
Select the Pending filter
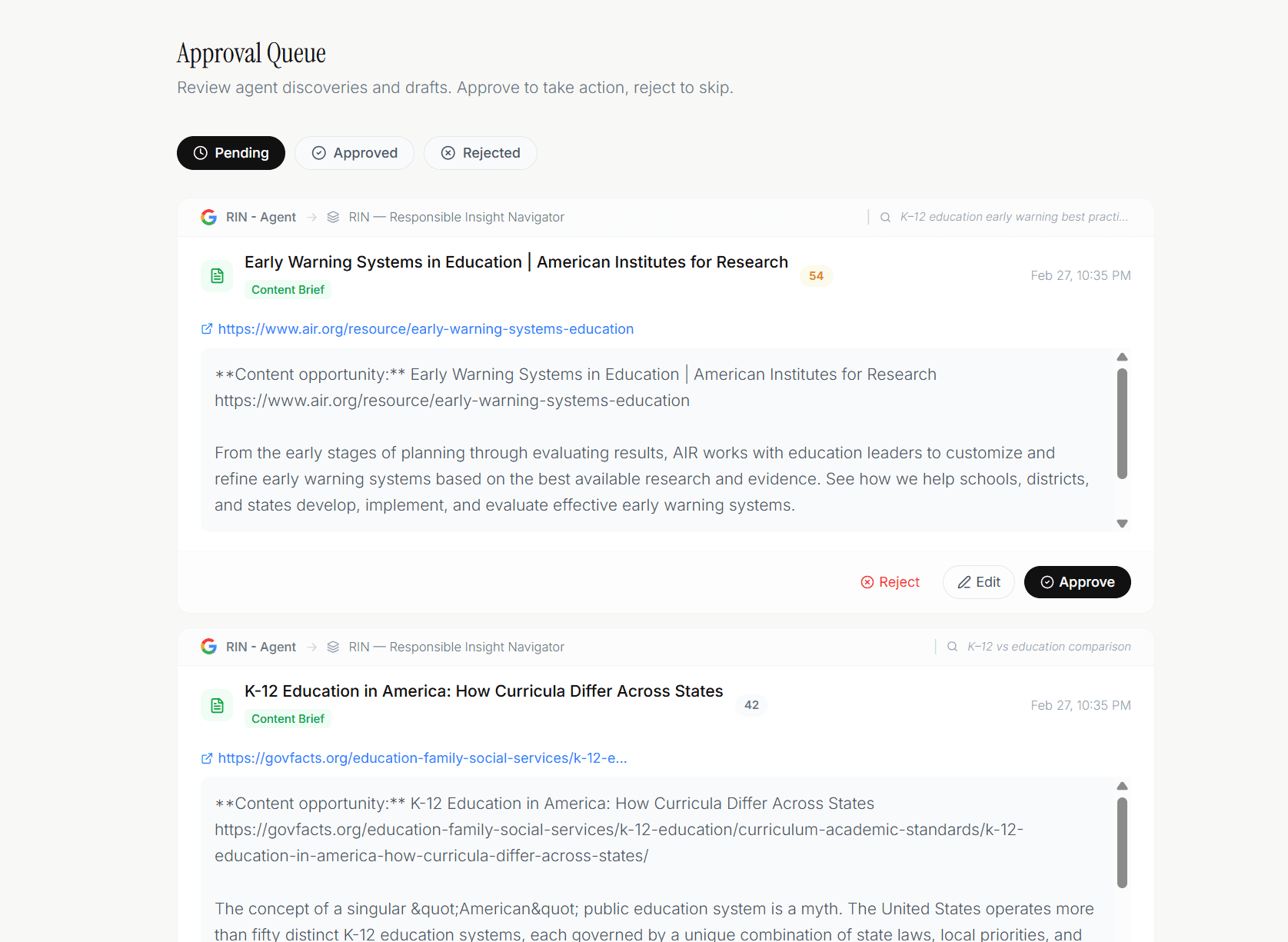[x=231, y=152]
